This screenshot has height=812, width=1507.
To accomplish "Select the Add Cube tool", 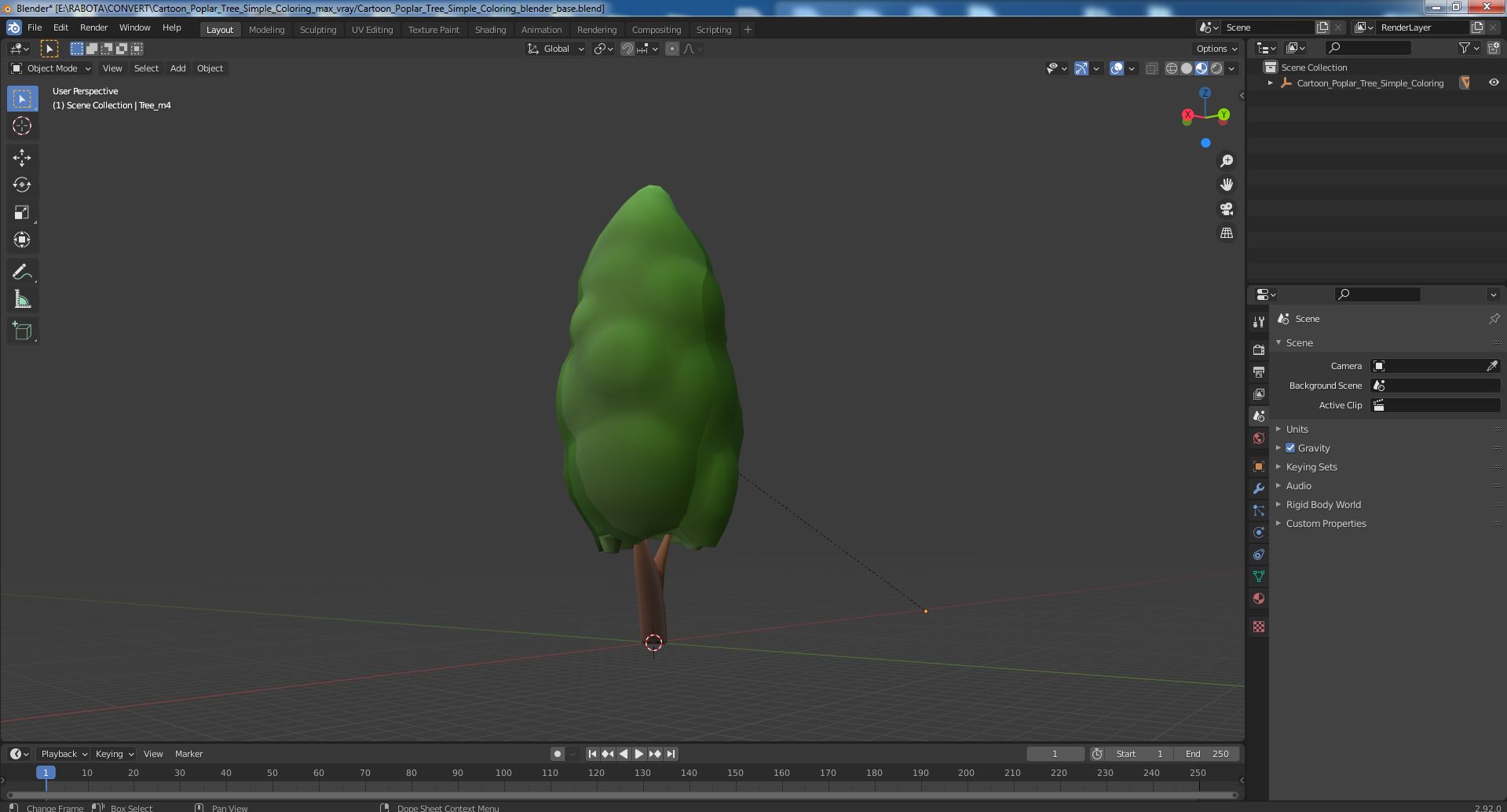I will [22, 331].
